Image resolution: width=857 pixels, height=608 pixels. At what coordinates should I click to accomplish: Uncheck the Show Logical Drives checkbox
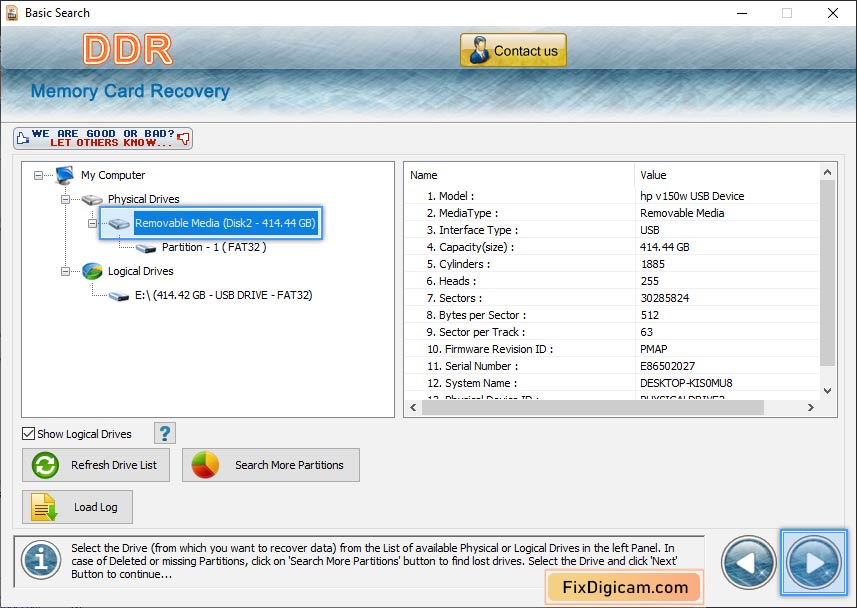click(x=28, y=434)
